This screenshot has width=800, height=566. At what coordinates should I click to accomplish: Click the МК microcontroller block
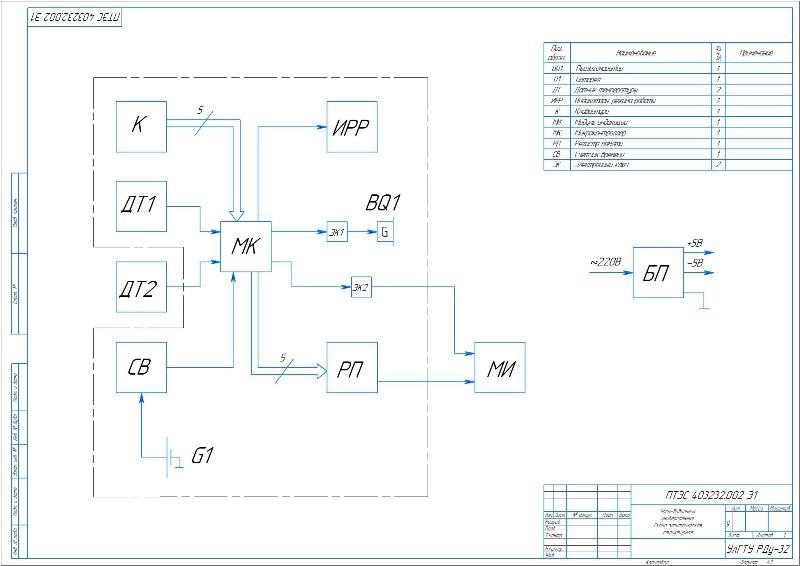tap(246, 247)
